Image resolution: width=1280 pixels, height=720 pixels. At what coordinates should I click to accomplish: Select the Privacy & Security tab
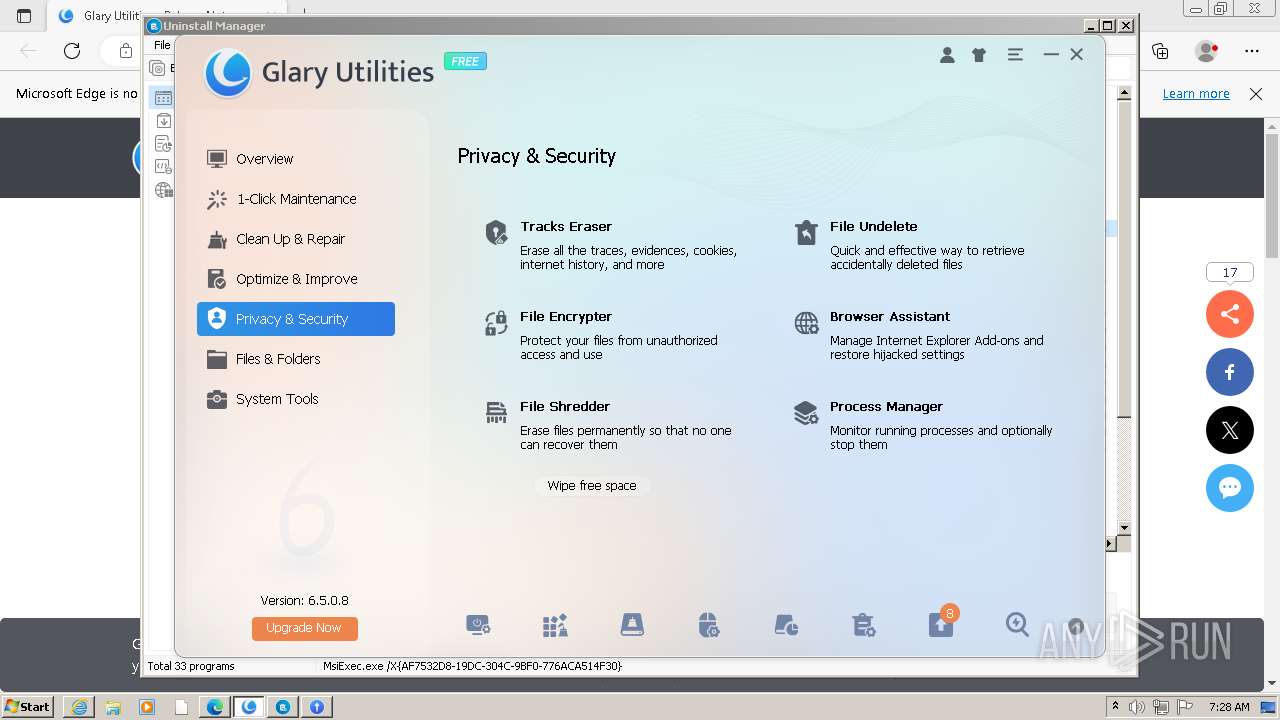296,319
